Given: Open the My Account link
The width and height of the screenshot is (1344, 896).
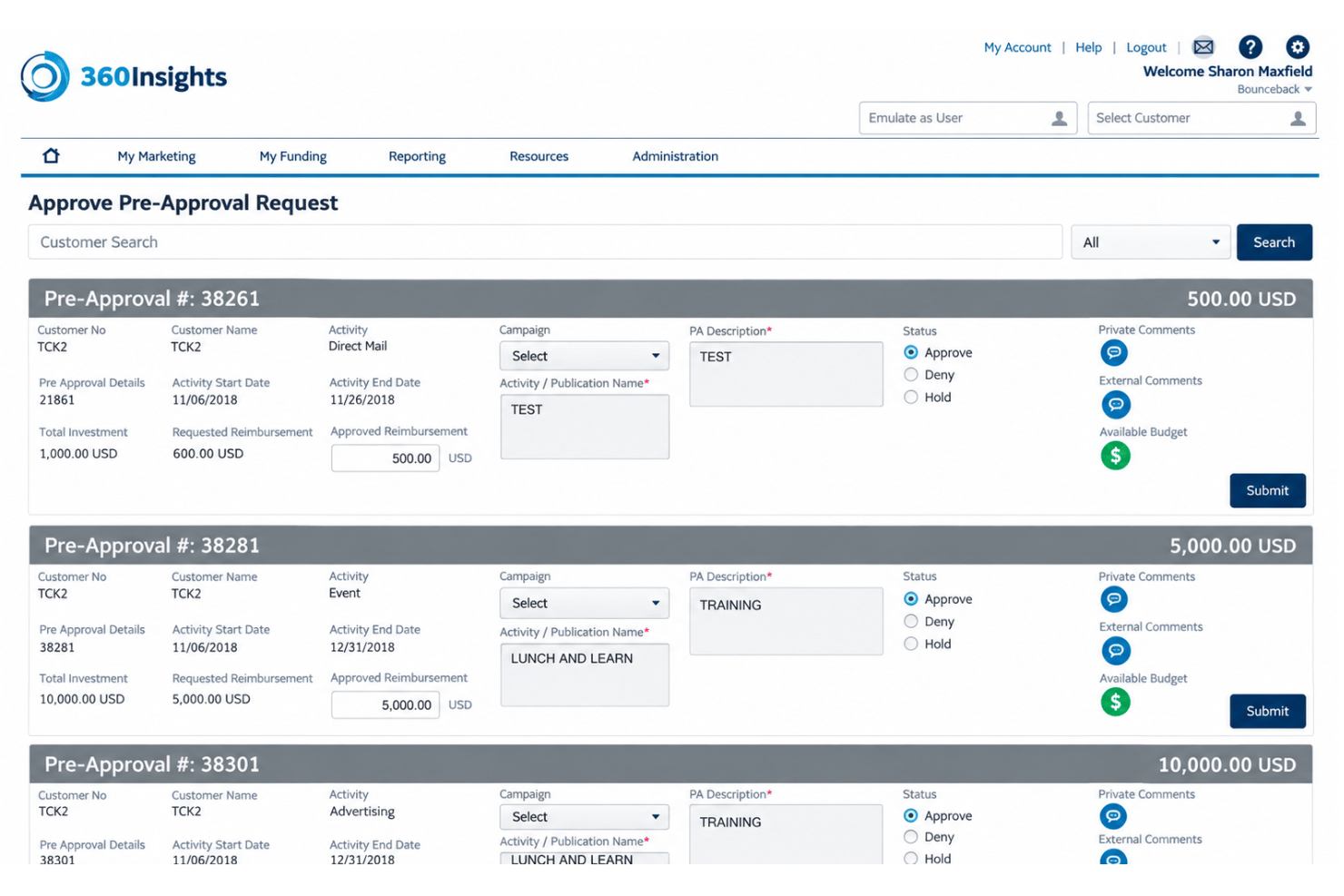Looking at the screenshot, I should click(1017, 47).
